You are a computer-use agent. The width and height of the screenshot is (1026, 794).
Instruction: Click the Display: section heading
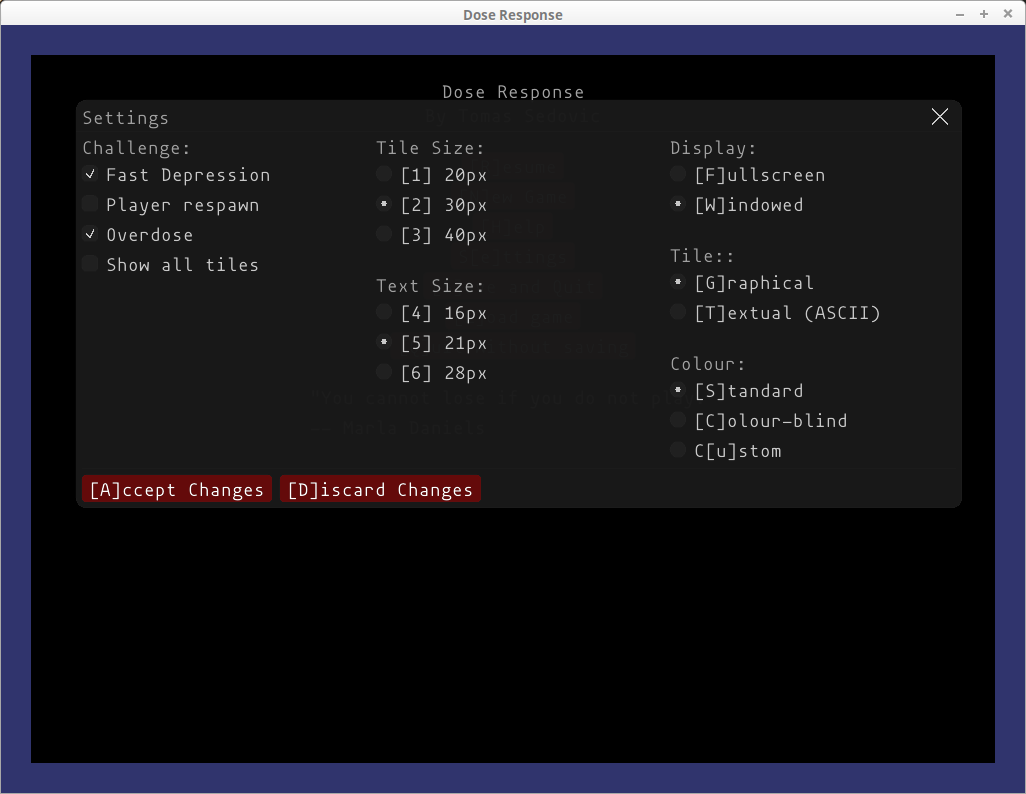pyautogui.click(x=713, y=149)
